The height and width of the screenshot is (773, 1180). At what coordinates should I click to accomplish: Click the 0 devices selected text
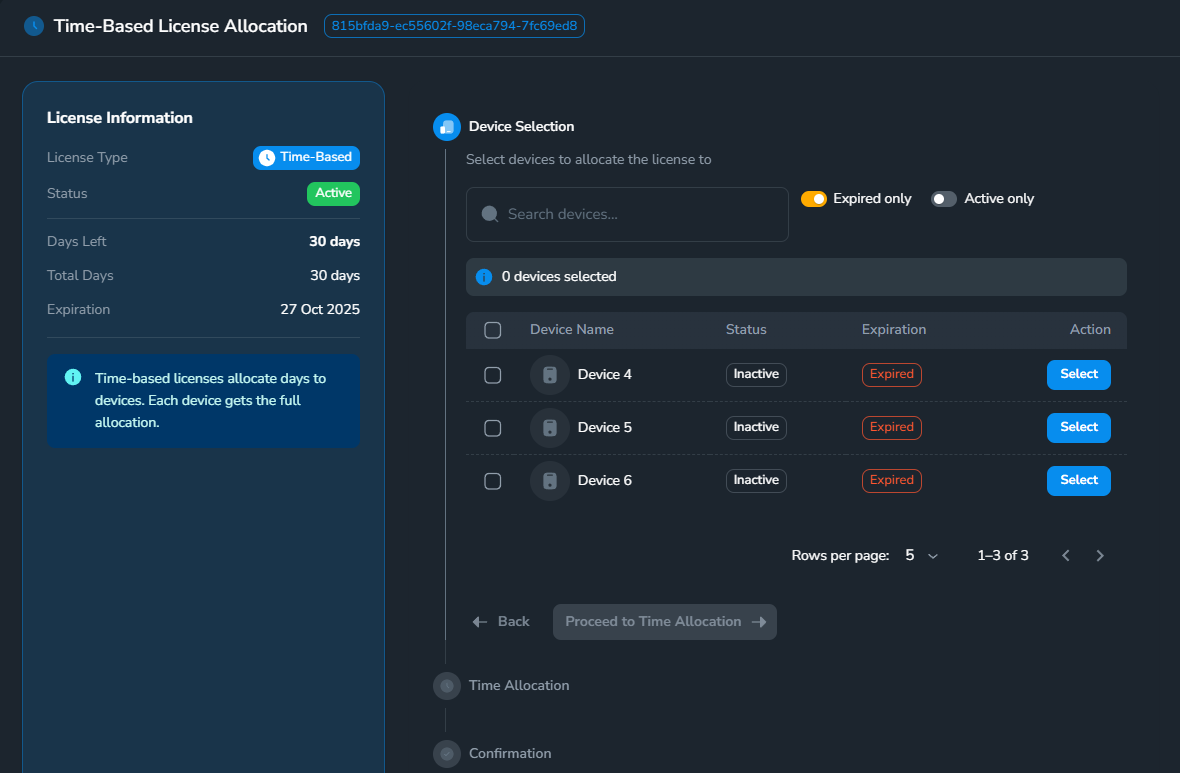coord(558,277)
